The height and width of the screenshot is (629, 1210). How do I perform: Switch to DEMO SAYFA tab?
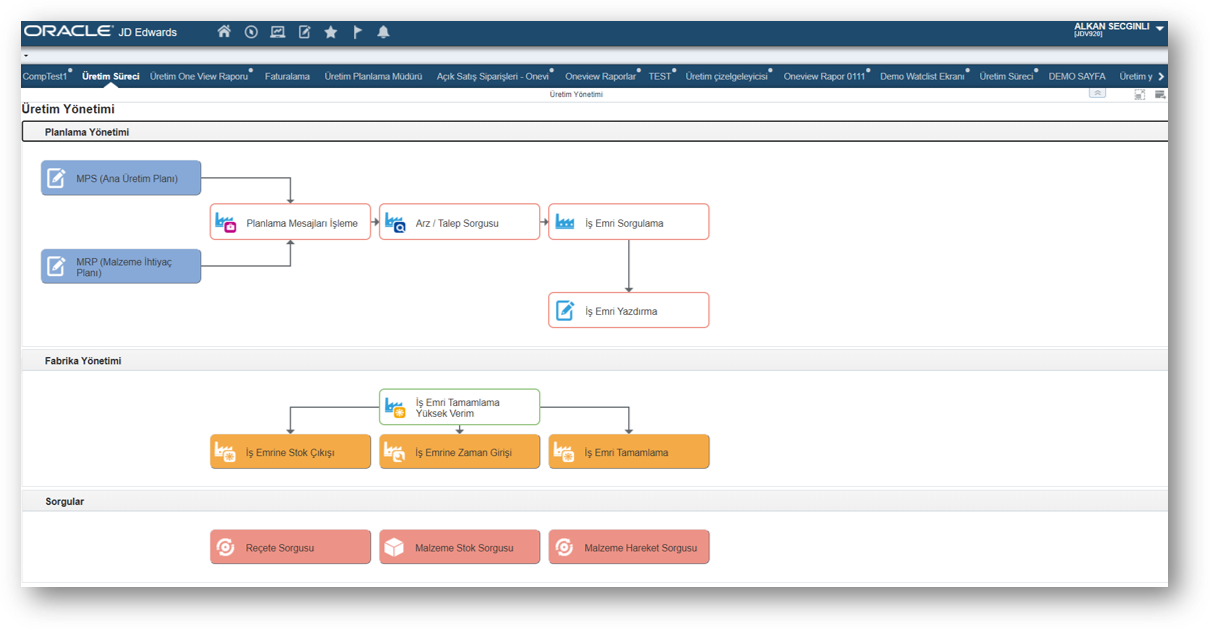(1077, 76)
